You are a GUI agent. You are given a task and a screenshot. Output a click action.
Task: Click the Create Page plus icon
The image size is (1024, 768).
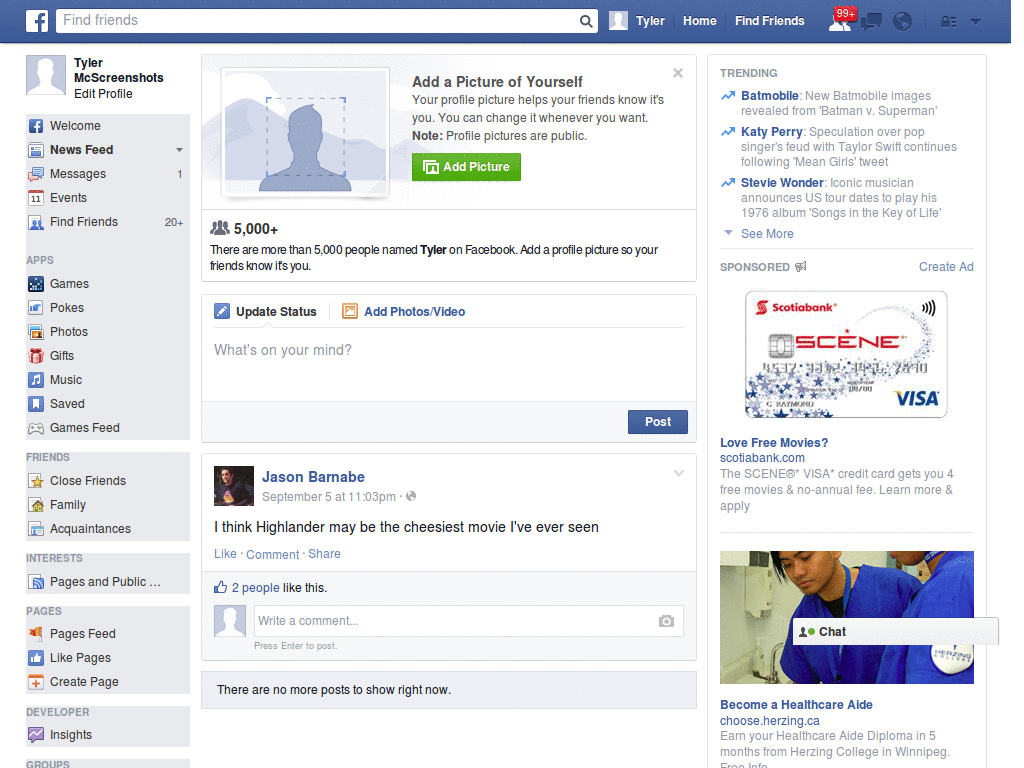pyautogui.click(x=36, y=682)
